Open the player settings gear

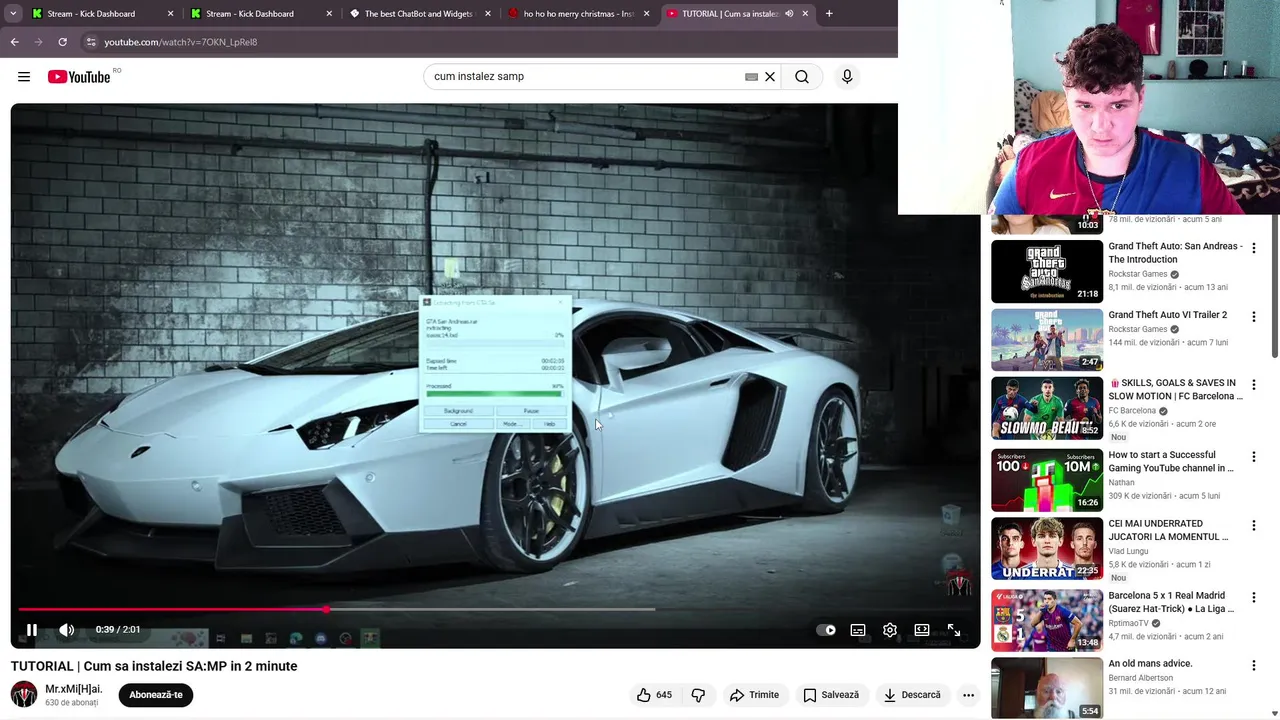click(890, 630)
